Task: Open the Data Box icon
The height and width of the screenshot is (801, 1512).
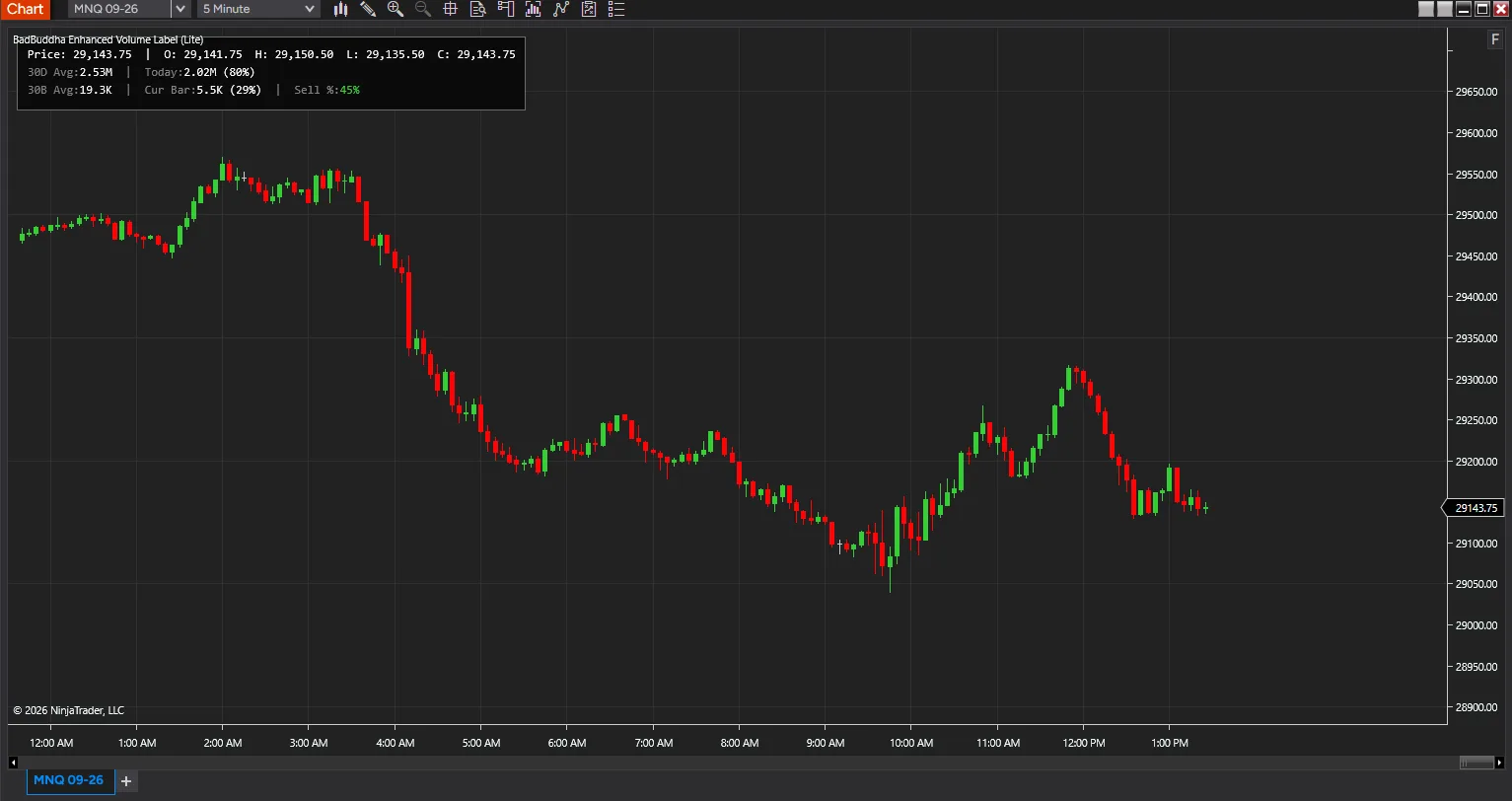Action: click(x=478, y=9)
